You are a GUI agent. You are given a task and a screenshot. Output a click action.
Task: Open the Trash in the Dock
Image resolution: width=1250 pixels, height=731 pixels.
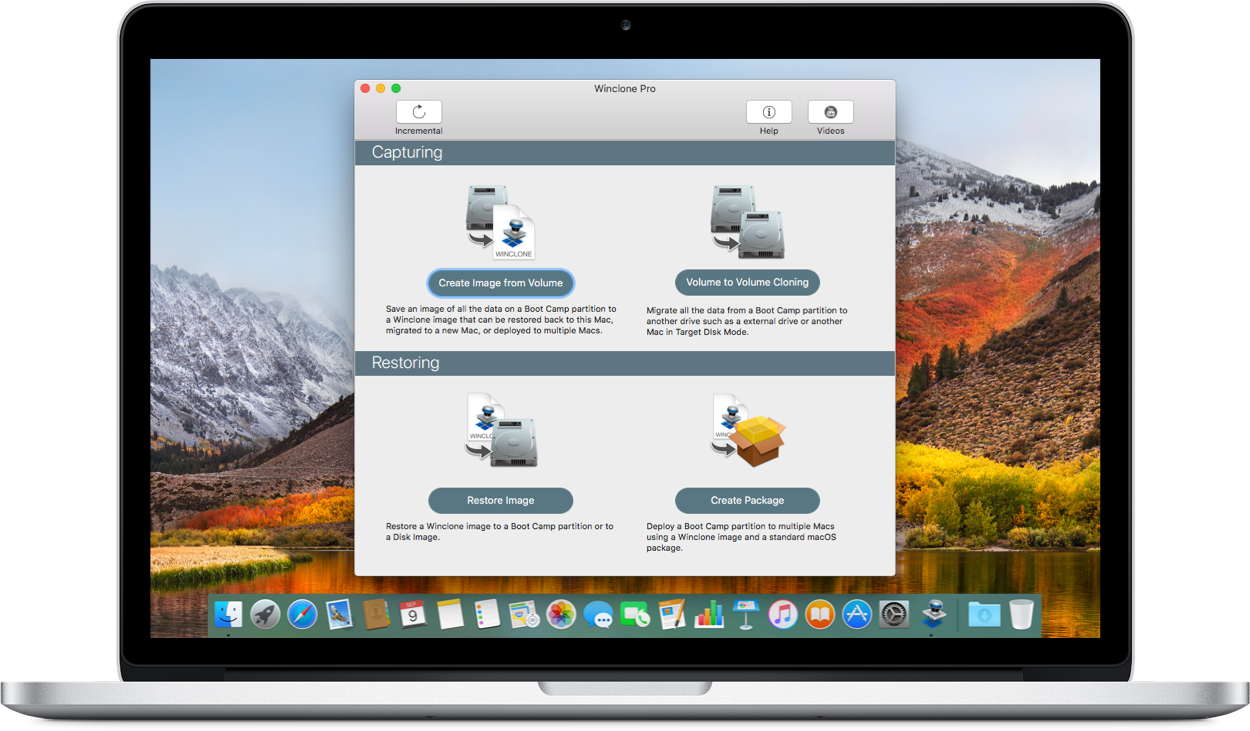1021,614
